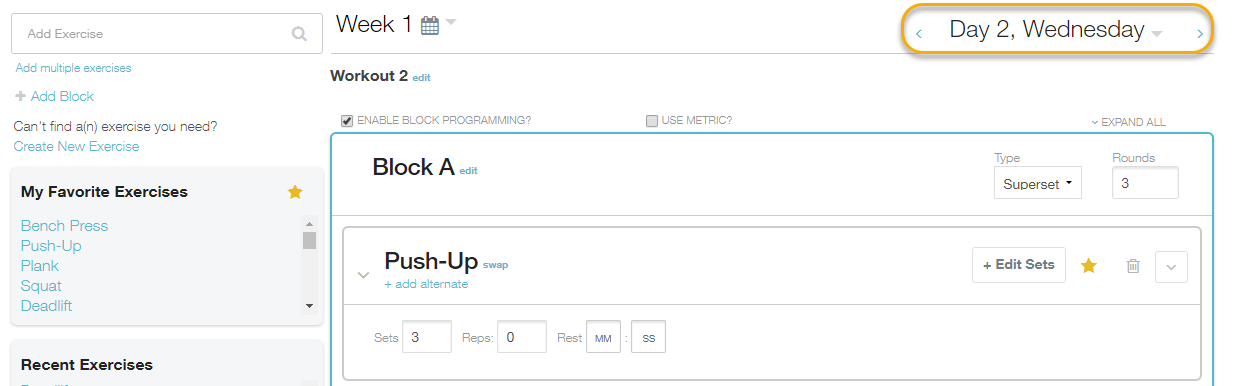This screenshot has height=386, width=1234.
Task: Select Bench Press from favorites
Action: 64,226
